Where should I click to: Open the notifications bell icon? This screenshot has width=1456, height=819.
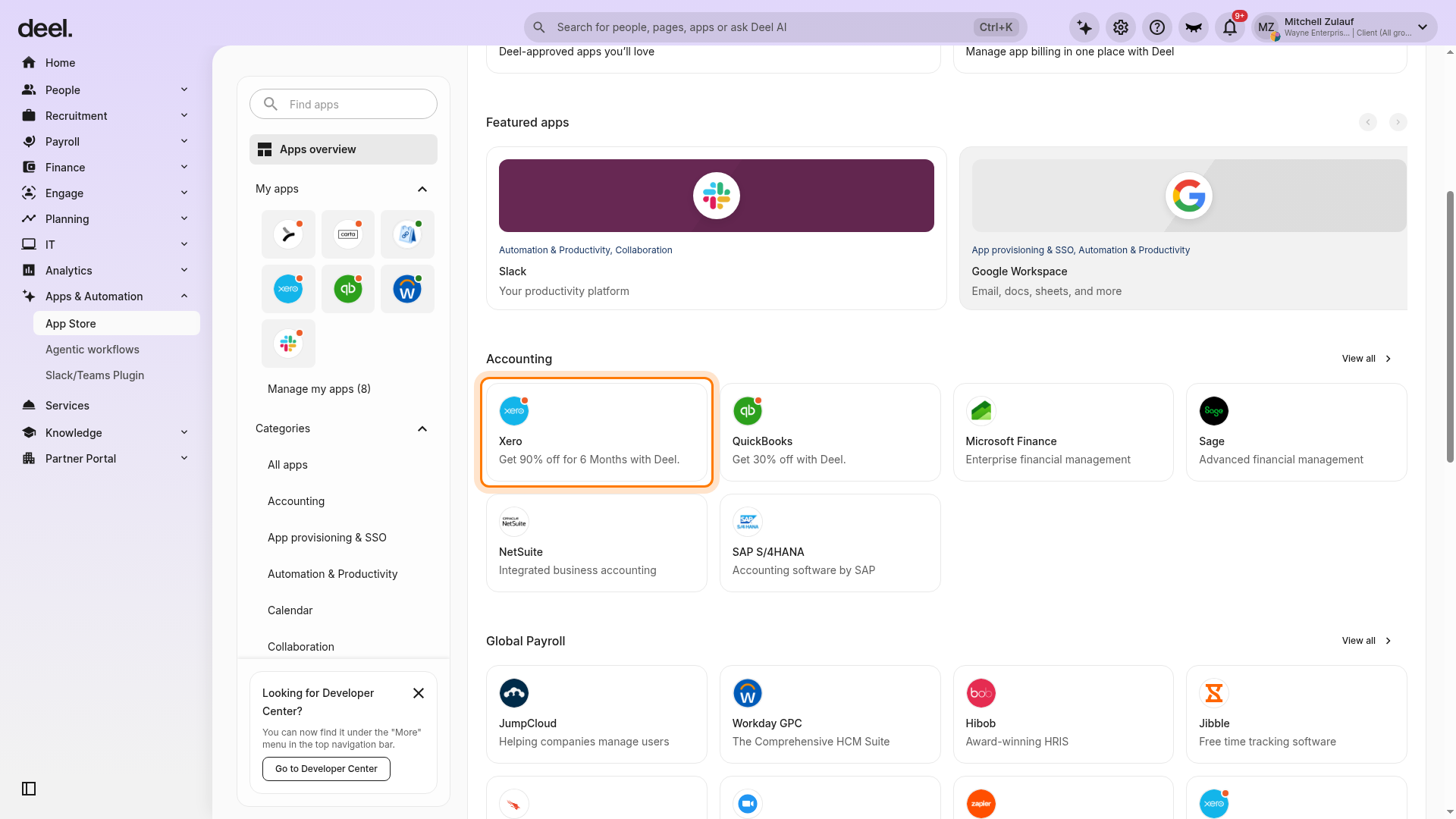coord(1230,27)
